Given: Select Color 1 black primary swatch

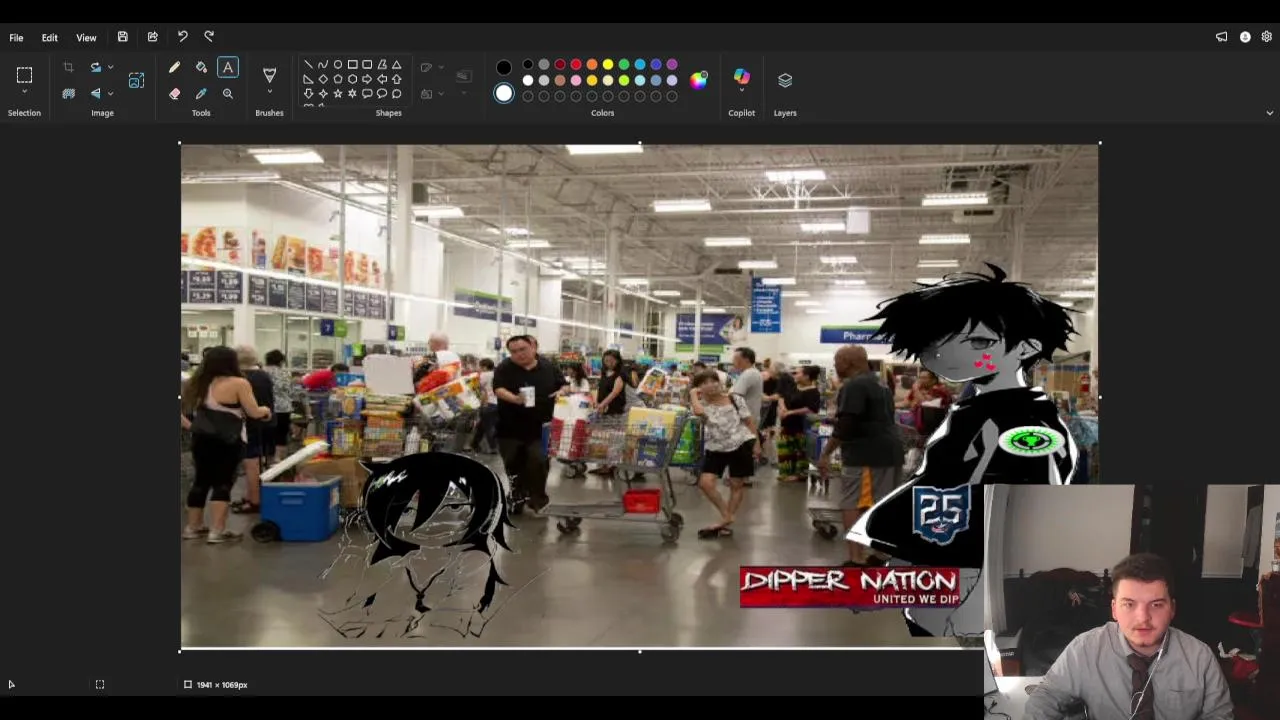Looking at the screenshot, I should pos(504,68).
